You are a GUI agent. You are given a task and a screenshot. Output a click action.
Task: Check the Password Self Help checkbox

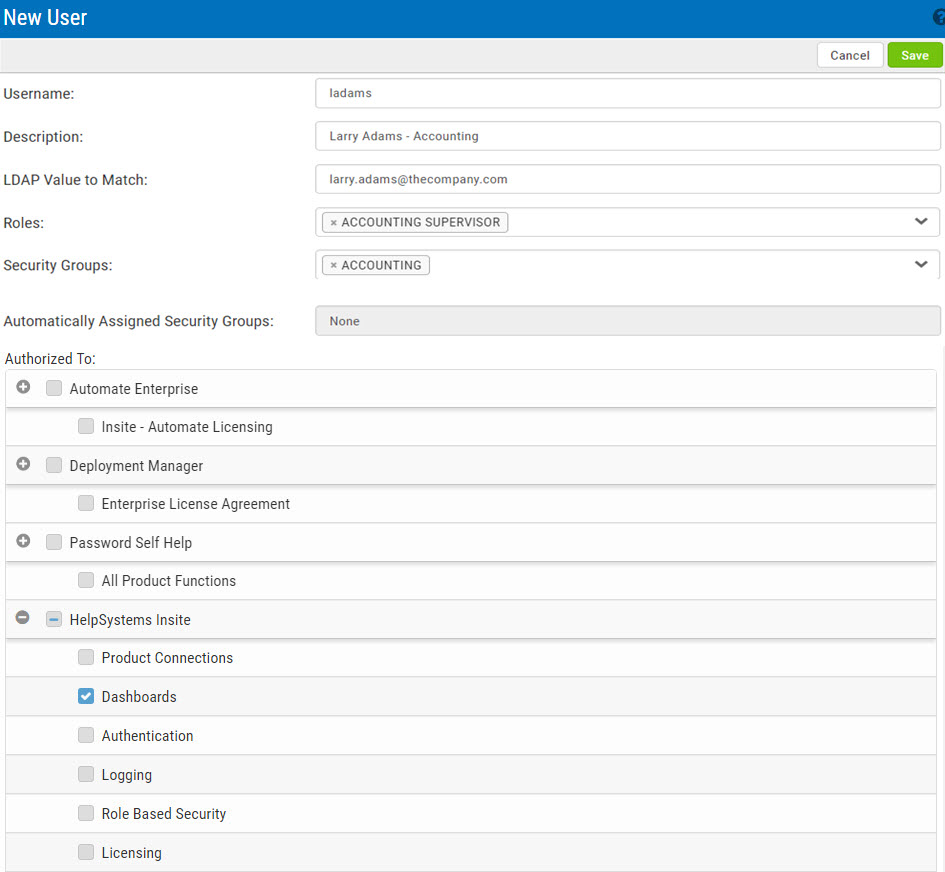coord(54,542)
